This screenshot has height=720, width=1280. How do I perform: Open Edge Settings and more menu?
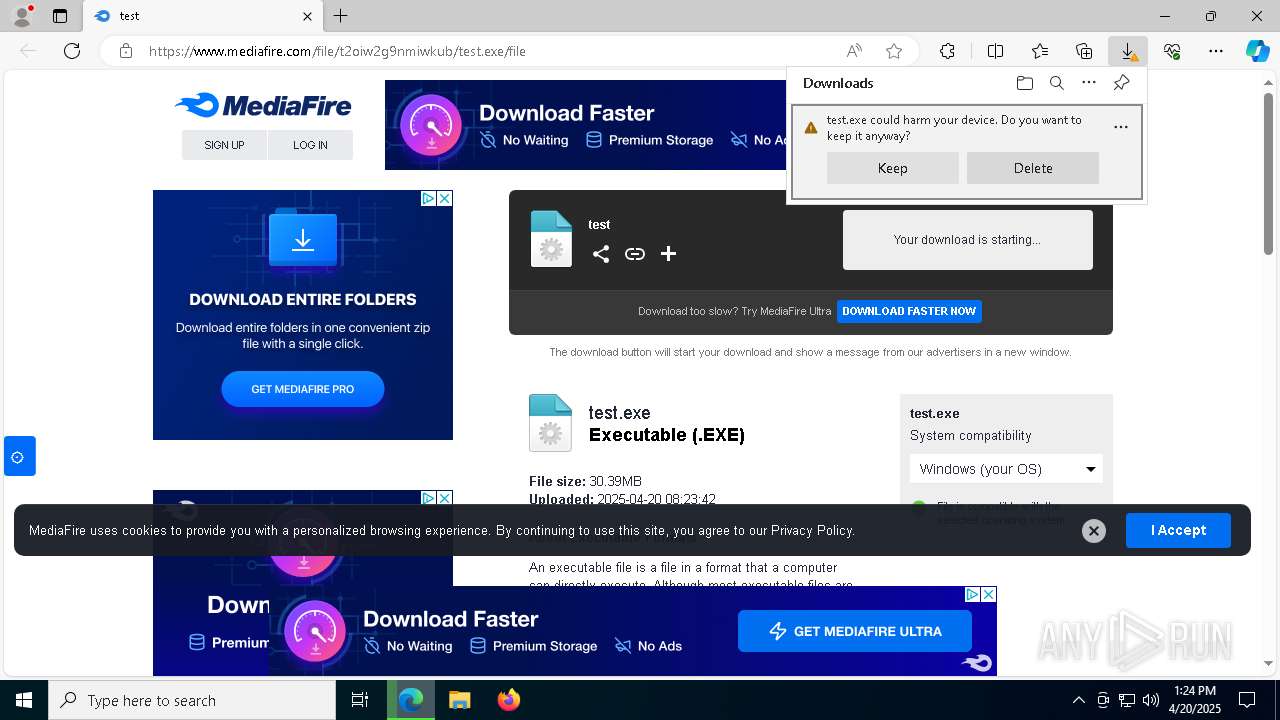(1216, 51)
